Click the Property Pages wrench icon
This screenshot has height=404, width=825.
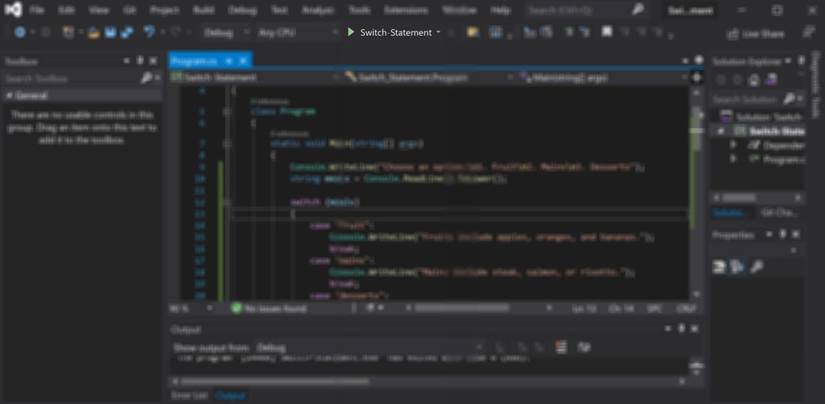[x=756, y=267]
